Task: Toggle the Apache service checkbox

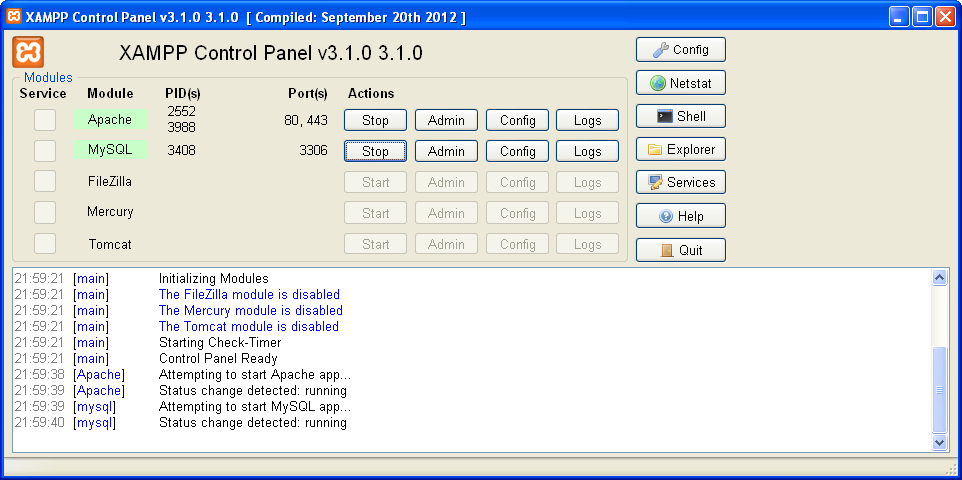Action: [45, 120]
